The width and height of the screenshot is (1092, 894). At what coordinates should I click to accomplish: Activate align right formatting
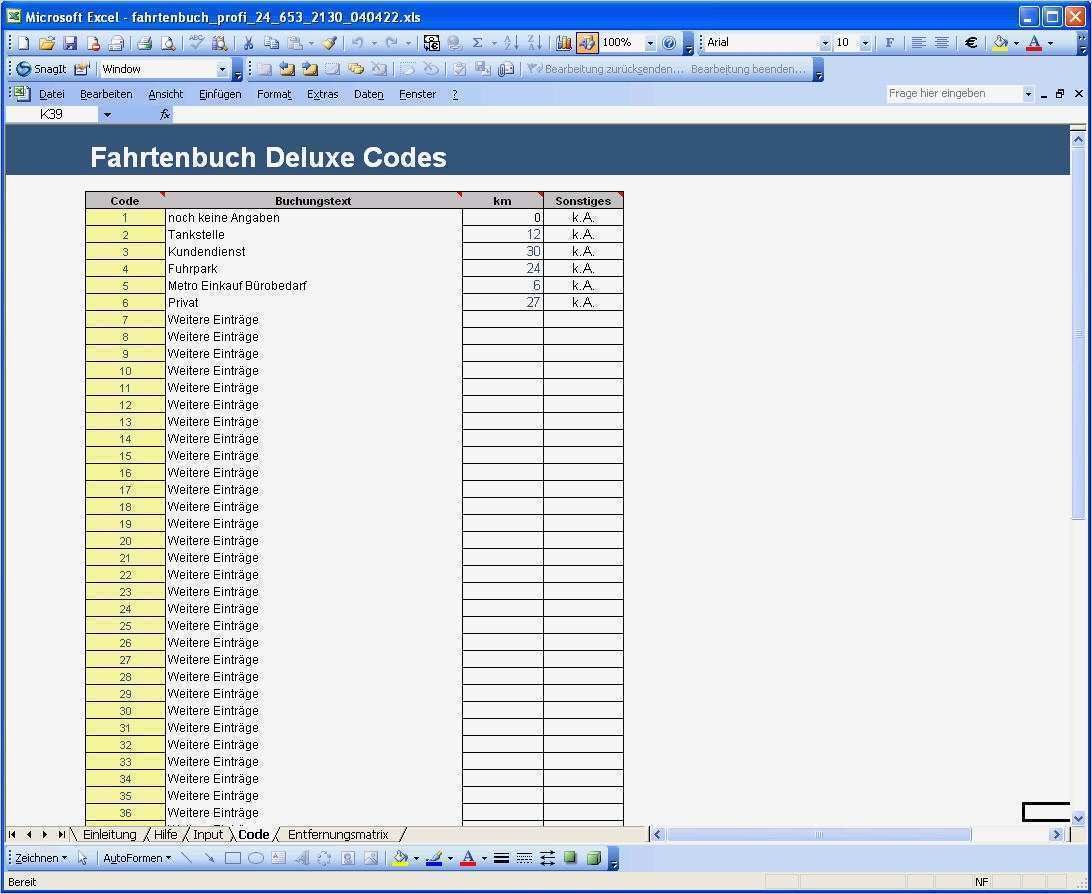click(x=940, y=42)
